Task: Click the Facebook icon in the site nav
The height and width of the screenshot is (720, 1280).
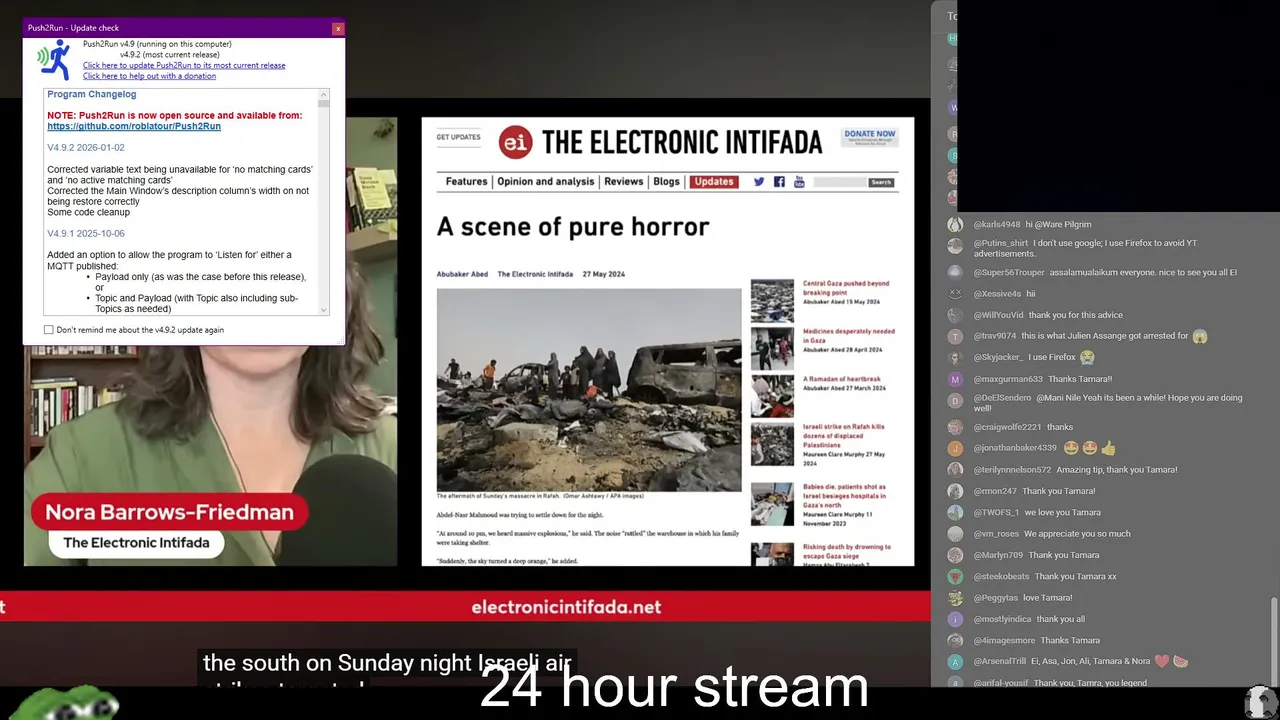Action: coord(779,182)
